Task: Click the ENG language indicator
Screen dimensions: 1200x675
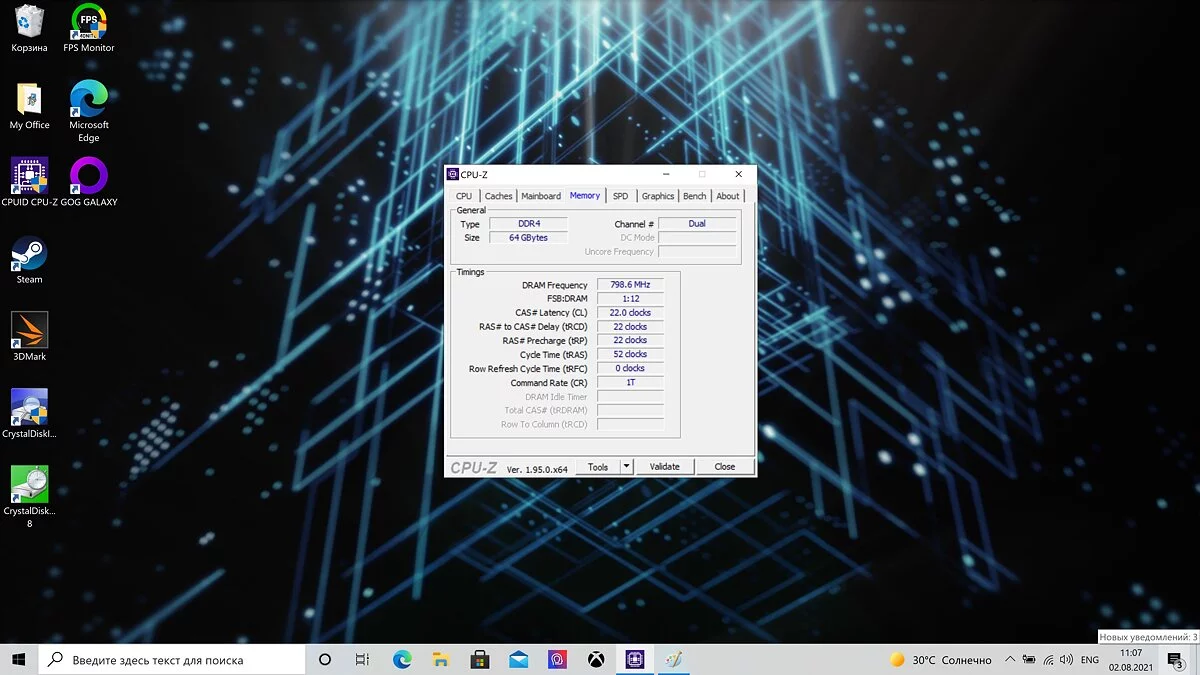Action: (x=1091, y=660)
